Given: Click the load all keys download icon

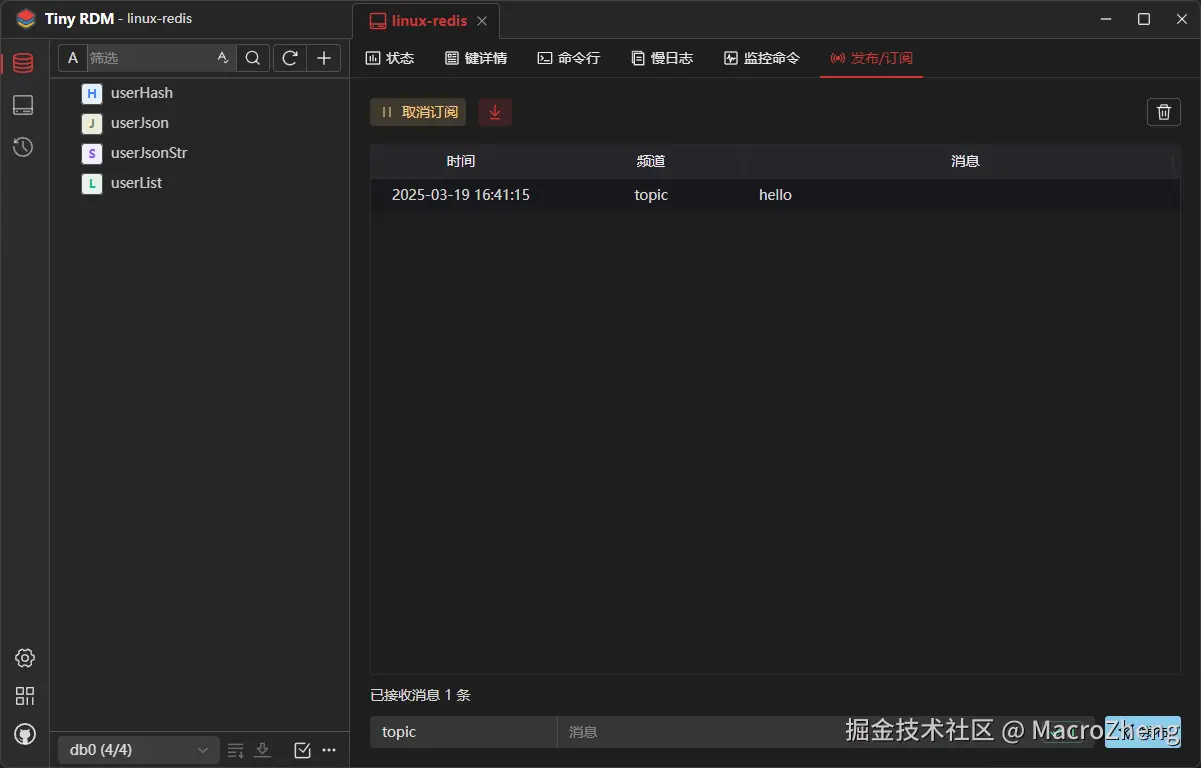Looking at the screenshot, I should click(263, 750).
